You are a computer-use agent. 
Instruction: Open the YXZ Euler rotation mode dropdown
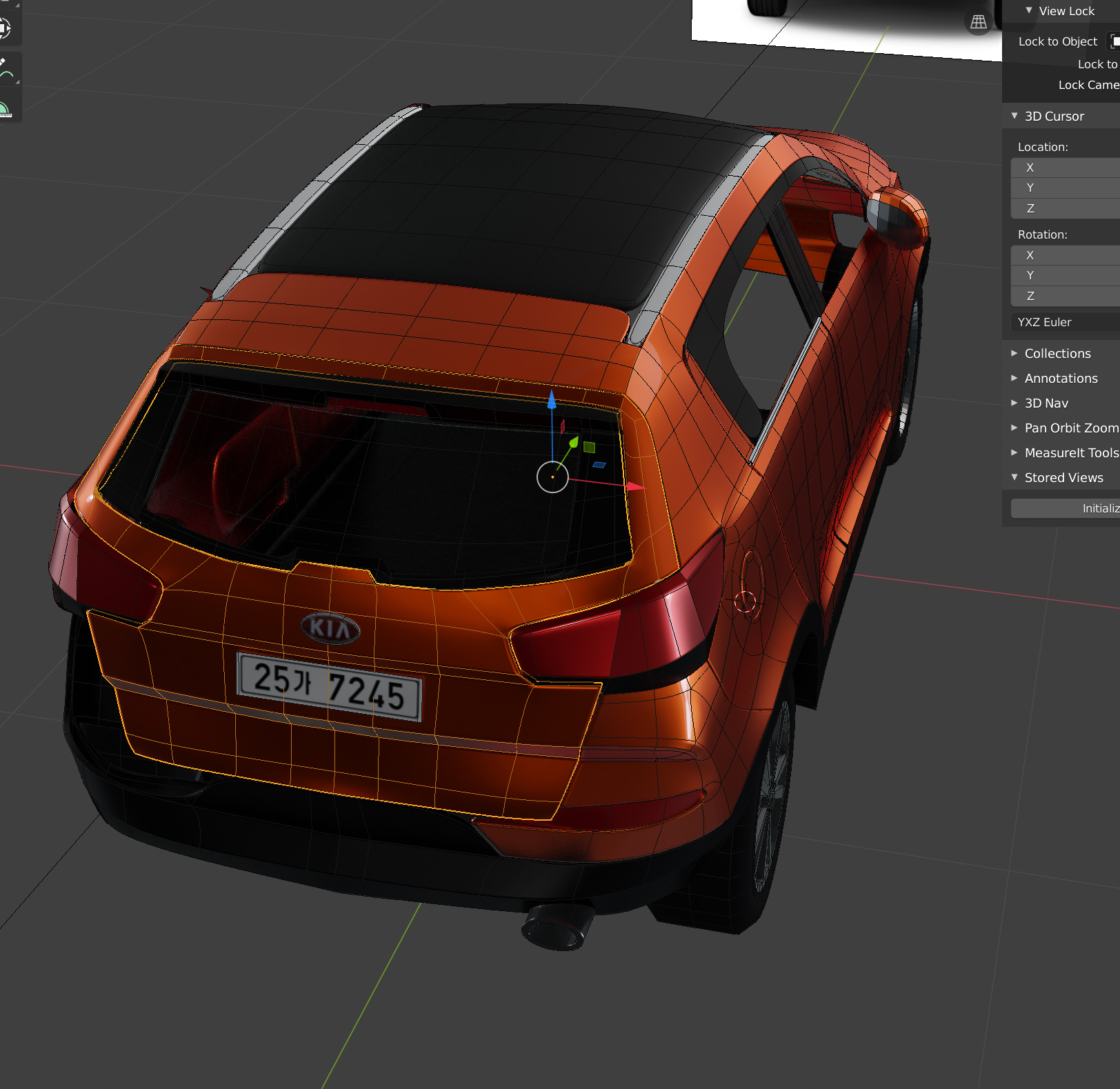point(1066,322)
